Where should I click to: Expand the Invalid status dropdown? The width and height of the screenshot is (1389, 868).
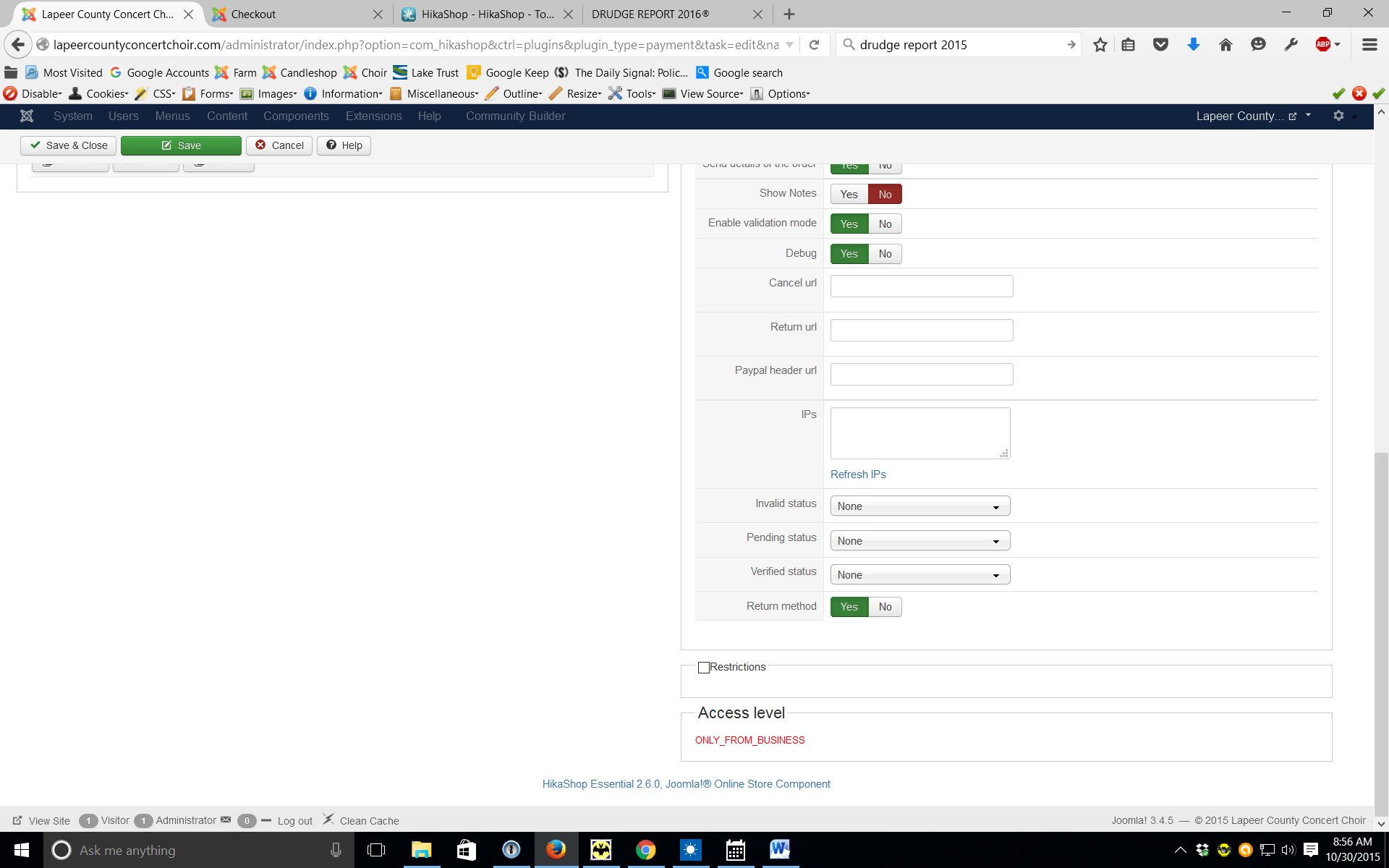coord(919,506)
